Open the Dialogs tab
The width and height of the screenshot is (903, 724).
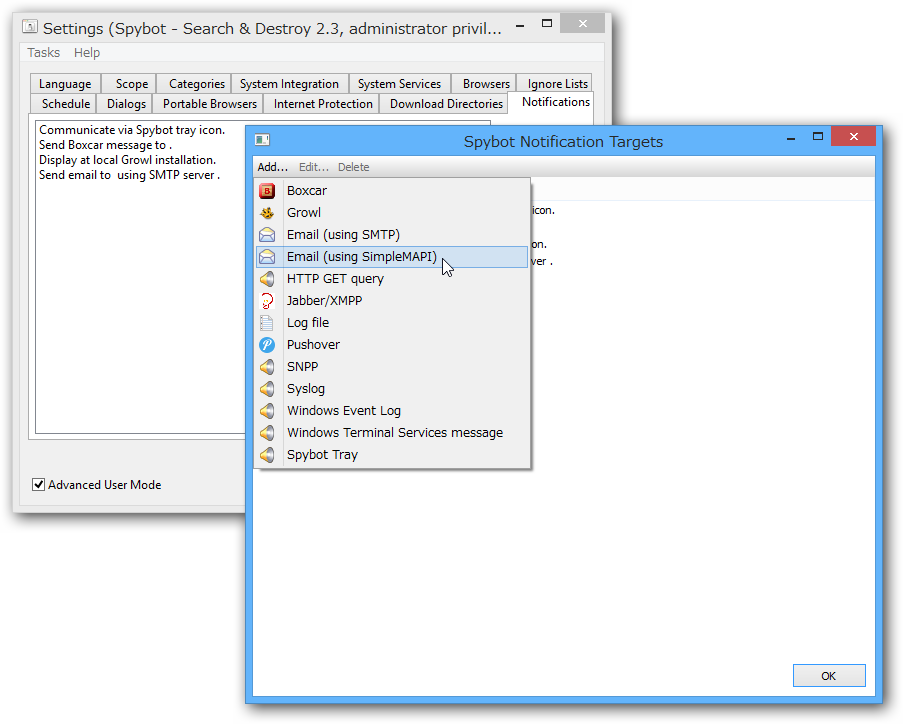[126, 104]
